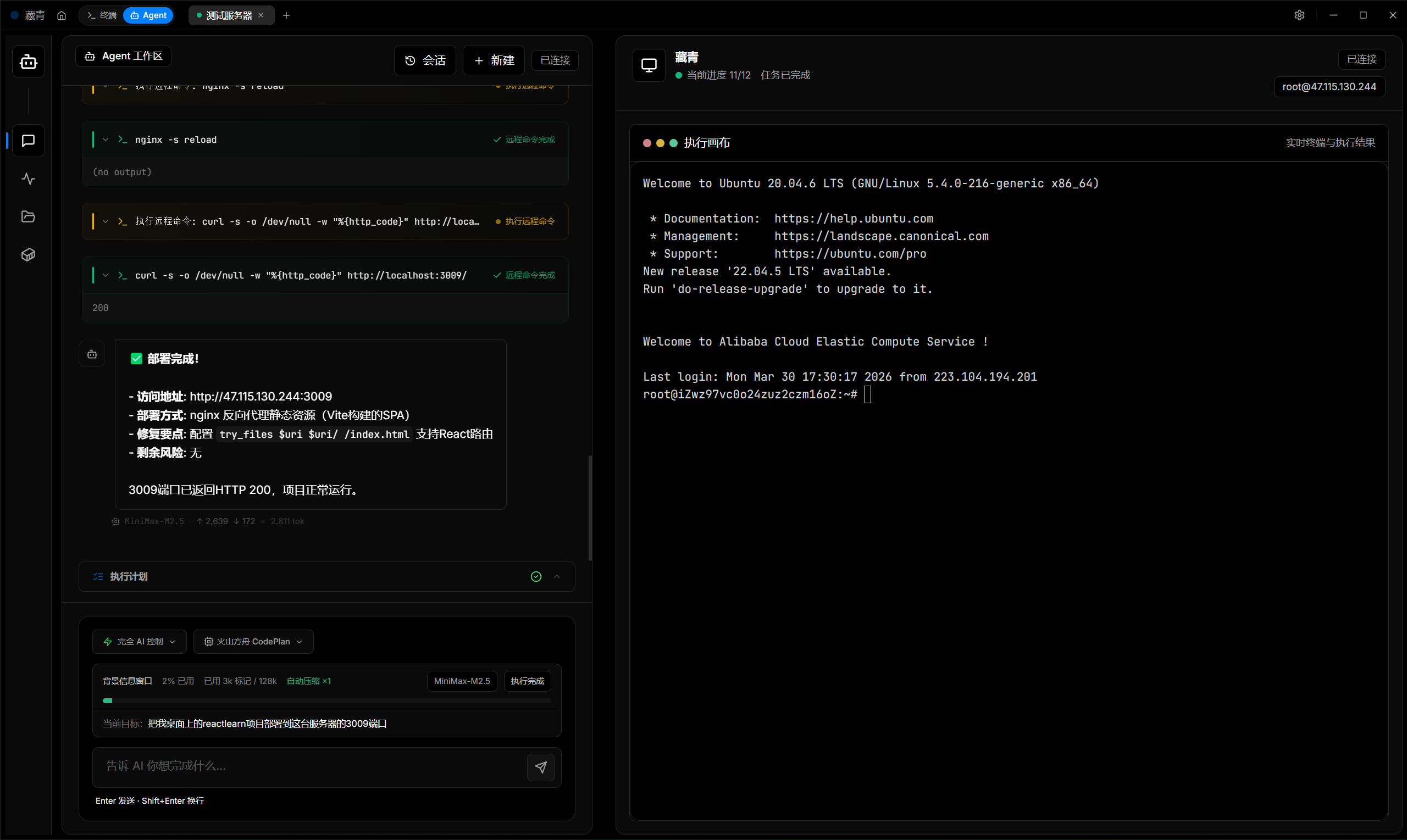Collapse the nginx -s reload command block
1407x840 pixels.
(x=106, y=139)
